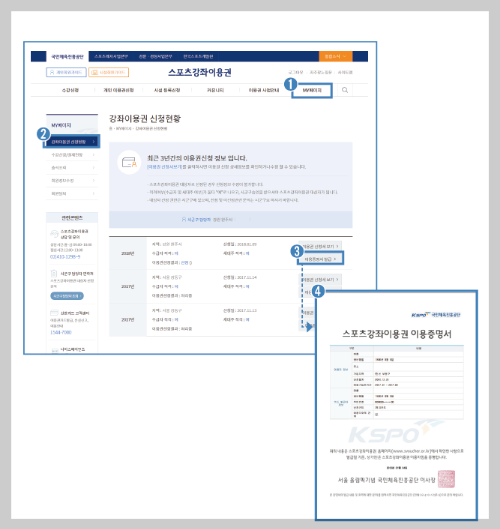Screen dimensions: 500x529
Task: Expand the third item chevron in MY페이지 sidebar
Action: tap(93, 168)
